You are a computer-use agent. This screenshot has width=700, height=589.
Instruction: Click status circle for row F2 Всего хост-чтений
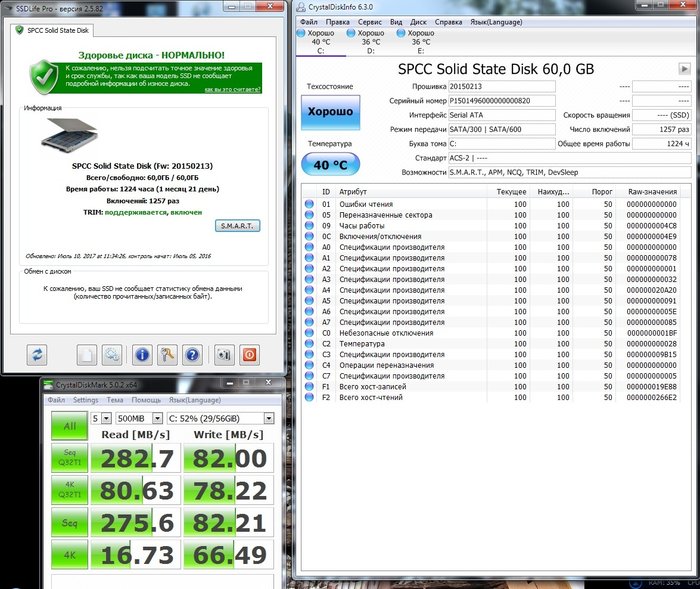[x=309, y=397]
